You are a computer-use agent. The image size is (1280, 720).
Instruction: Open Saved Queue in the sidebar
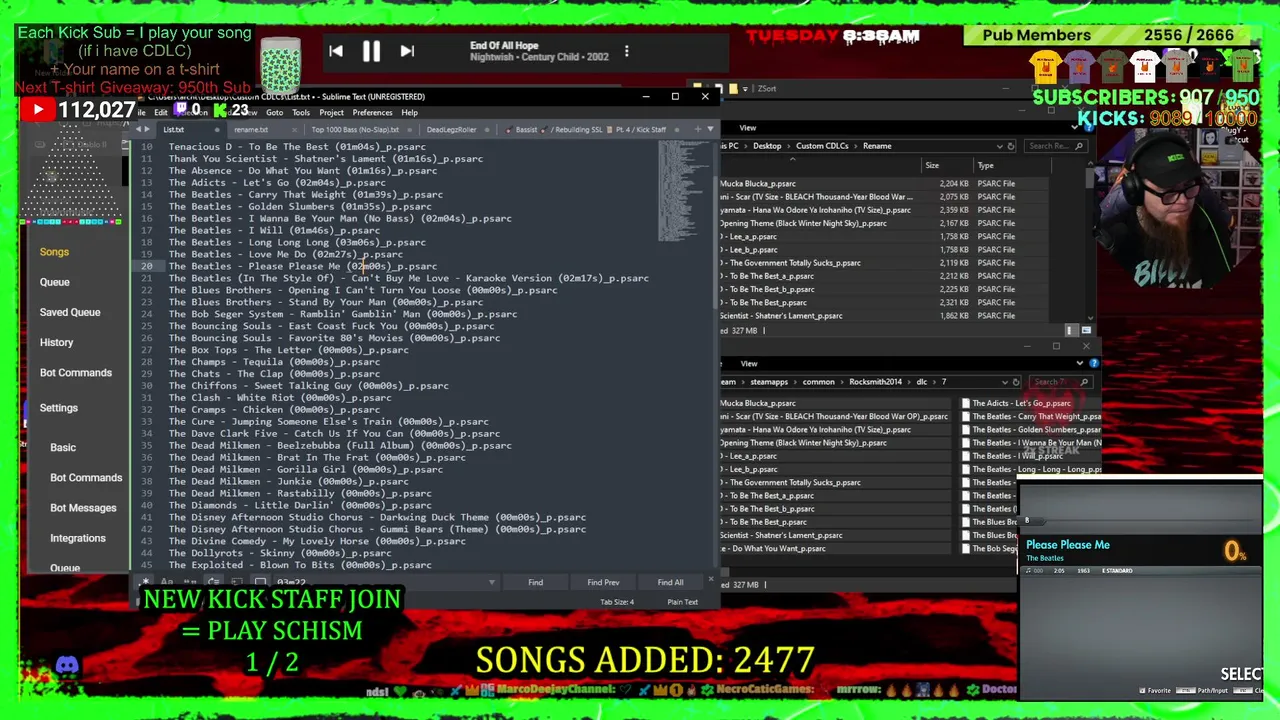tap(70, 312)
